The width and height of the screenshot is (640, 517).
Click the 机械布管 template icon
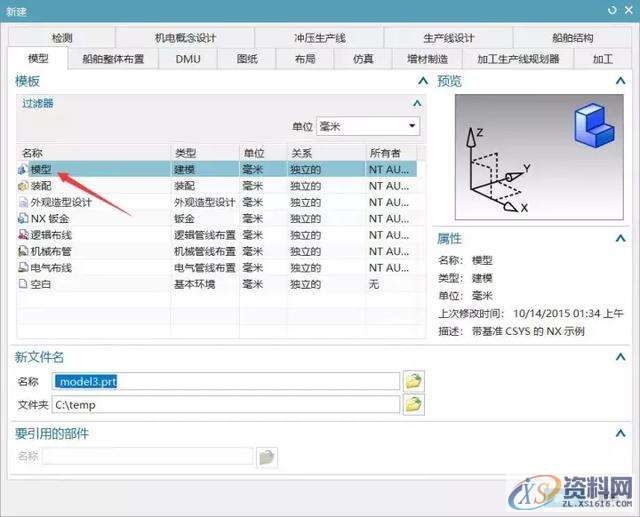[23, 251]
